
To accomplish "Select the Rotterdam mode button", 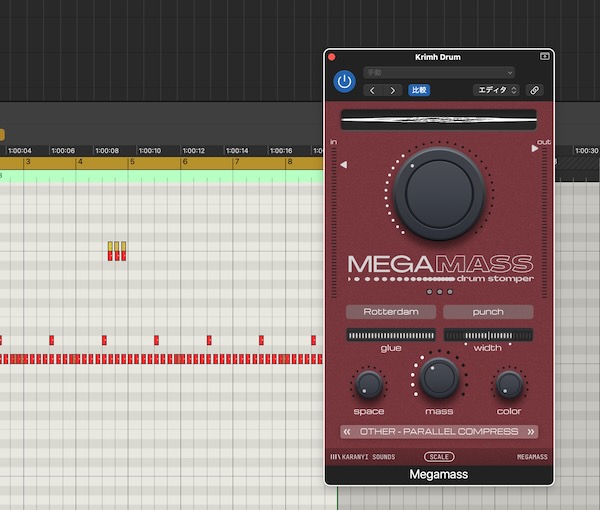I will [x=391, y=312].
